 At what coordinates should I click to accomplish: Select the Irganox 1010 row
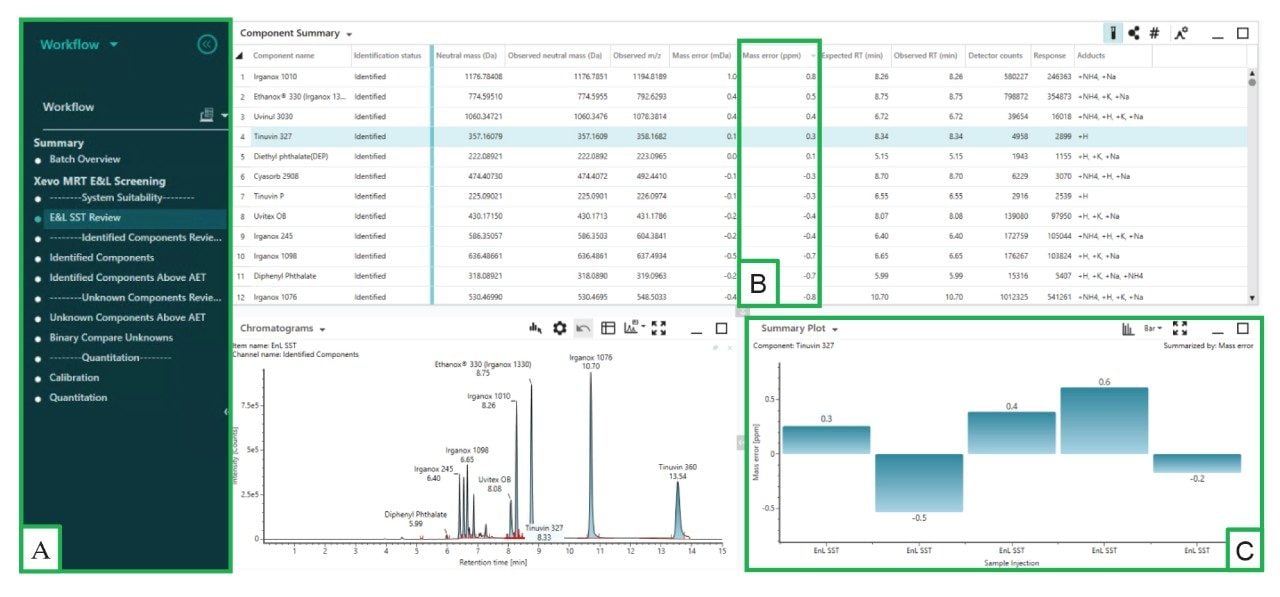click(740, 76)
